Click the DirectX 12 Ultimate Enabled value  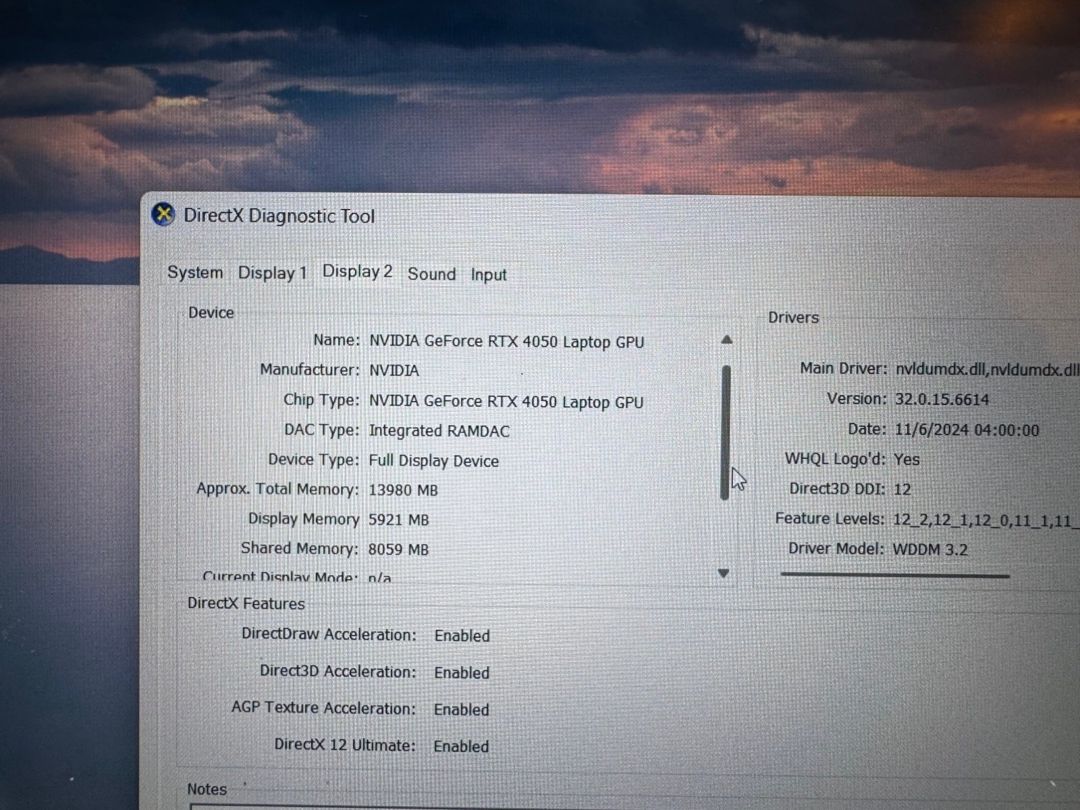tap(461, 746)
